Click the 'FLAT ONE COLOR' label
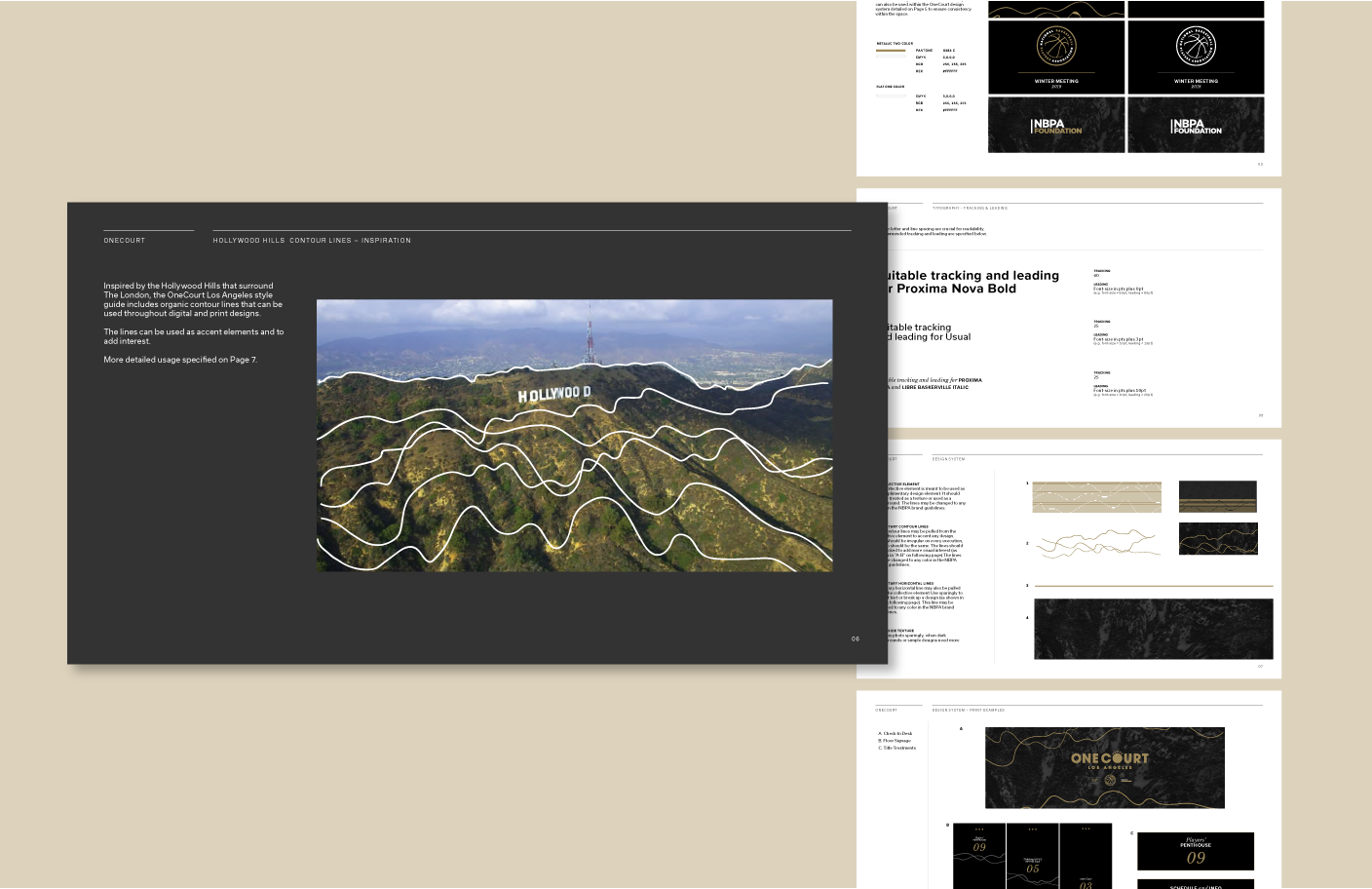The height and width of the screenshot is (889, 1372). pyautogui.click(x=890, y=87)
